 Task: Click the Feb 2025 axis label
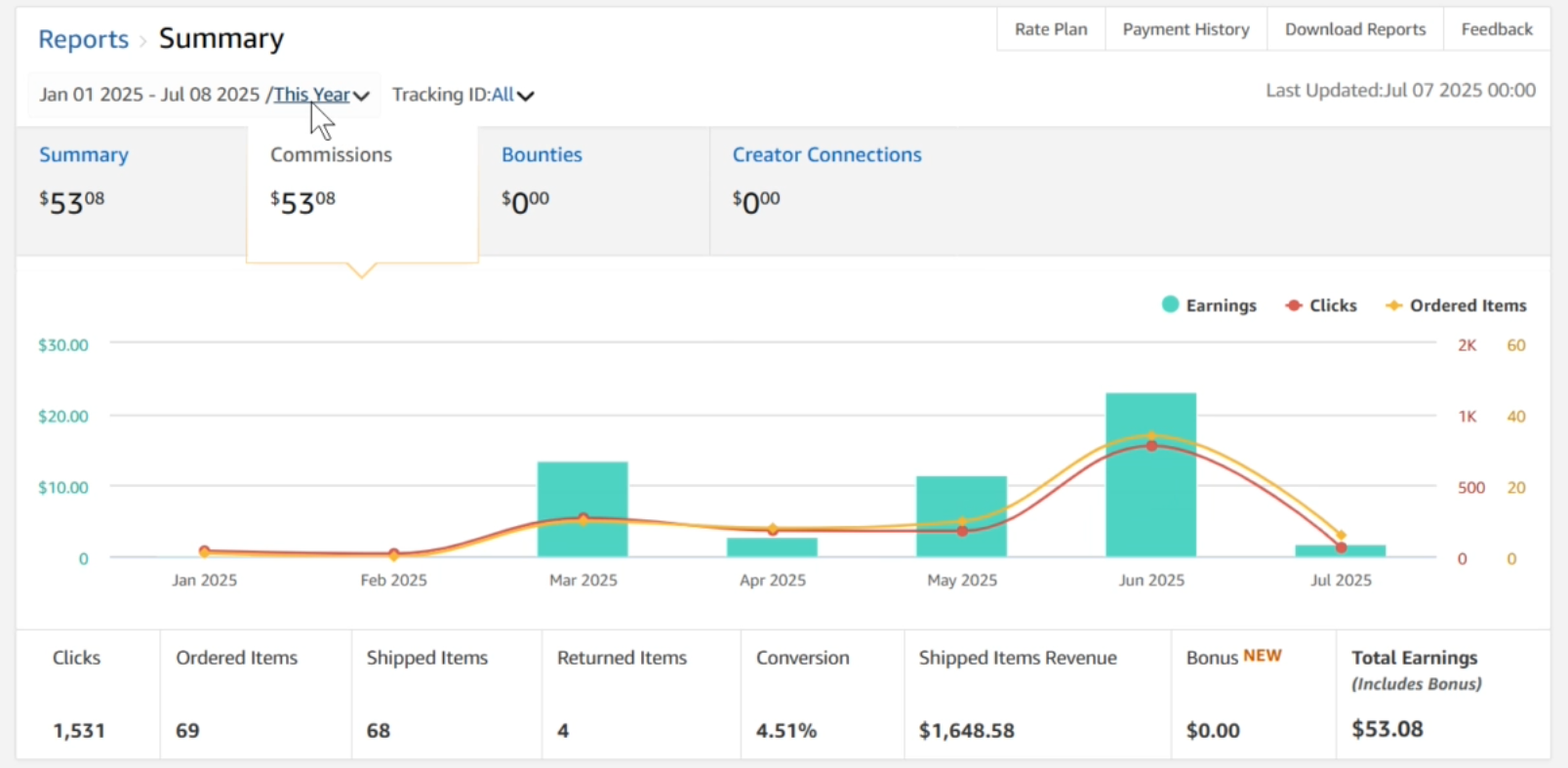point(393,580)
